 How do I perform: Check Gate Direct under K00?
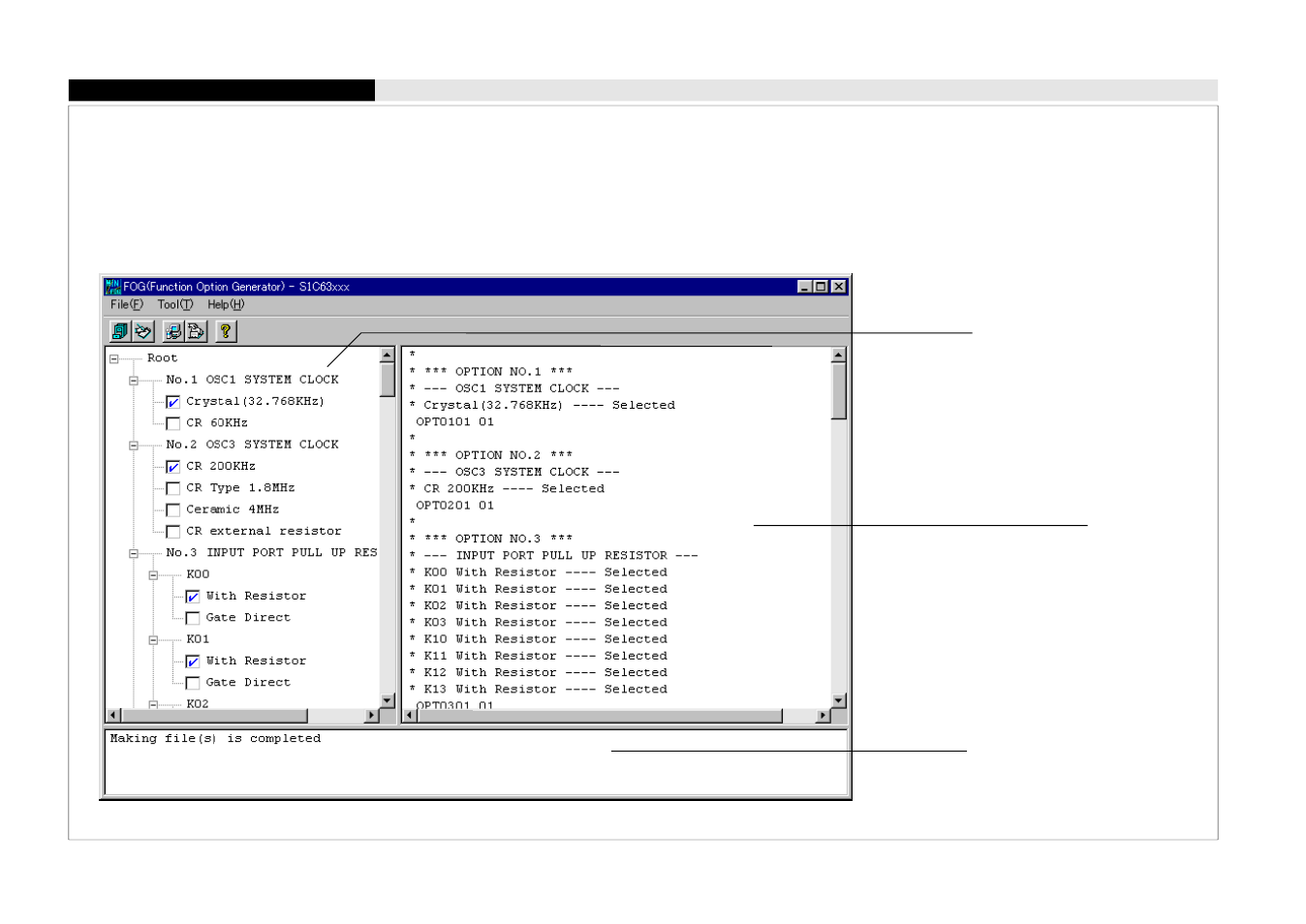point(193,618)
